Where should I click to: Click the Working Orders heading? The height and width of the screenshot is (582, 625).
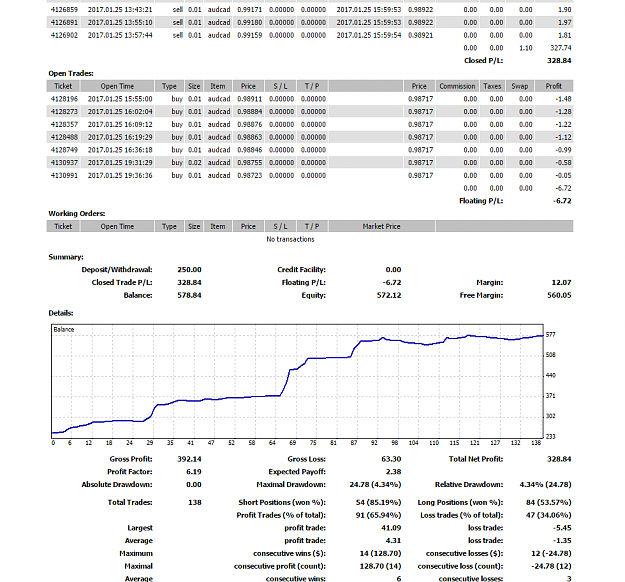(x=77, y=214)
